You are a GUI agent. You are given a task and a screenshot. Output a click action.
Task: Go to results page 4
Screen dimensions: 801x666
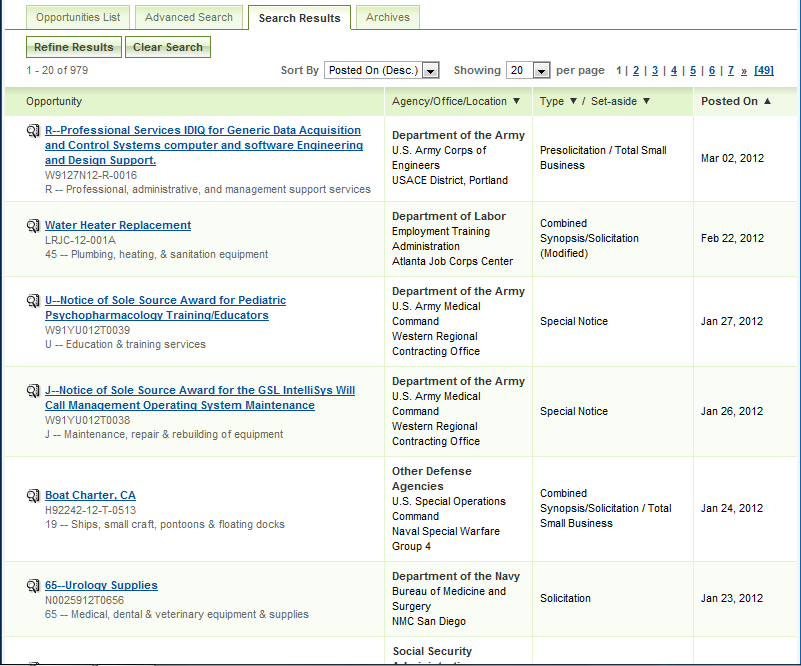pyautogui.click(x=674, y=70)
